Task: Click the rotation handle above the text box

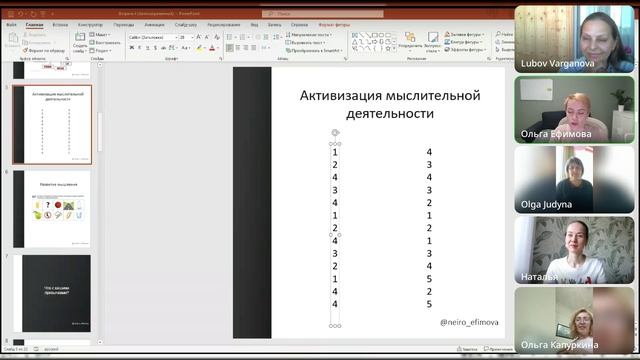Action: coord(335,132)
